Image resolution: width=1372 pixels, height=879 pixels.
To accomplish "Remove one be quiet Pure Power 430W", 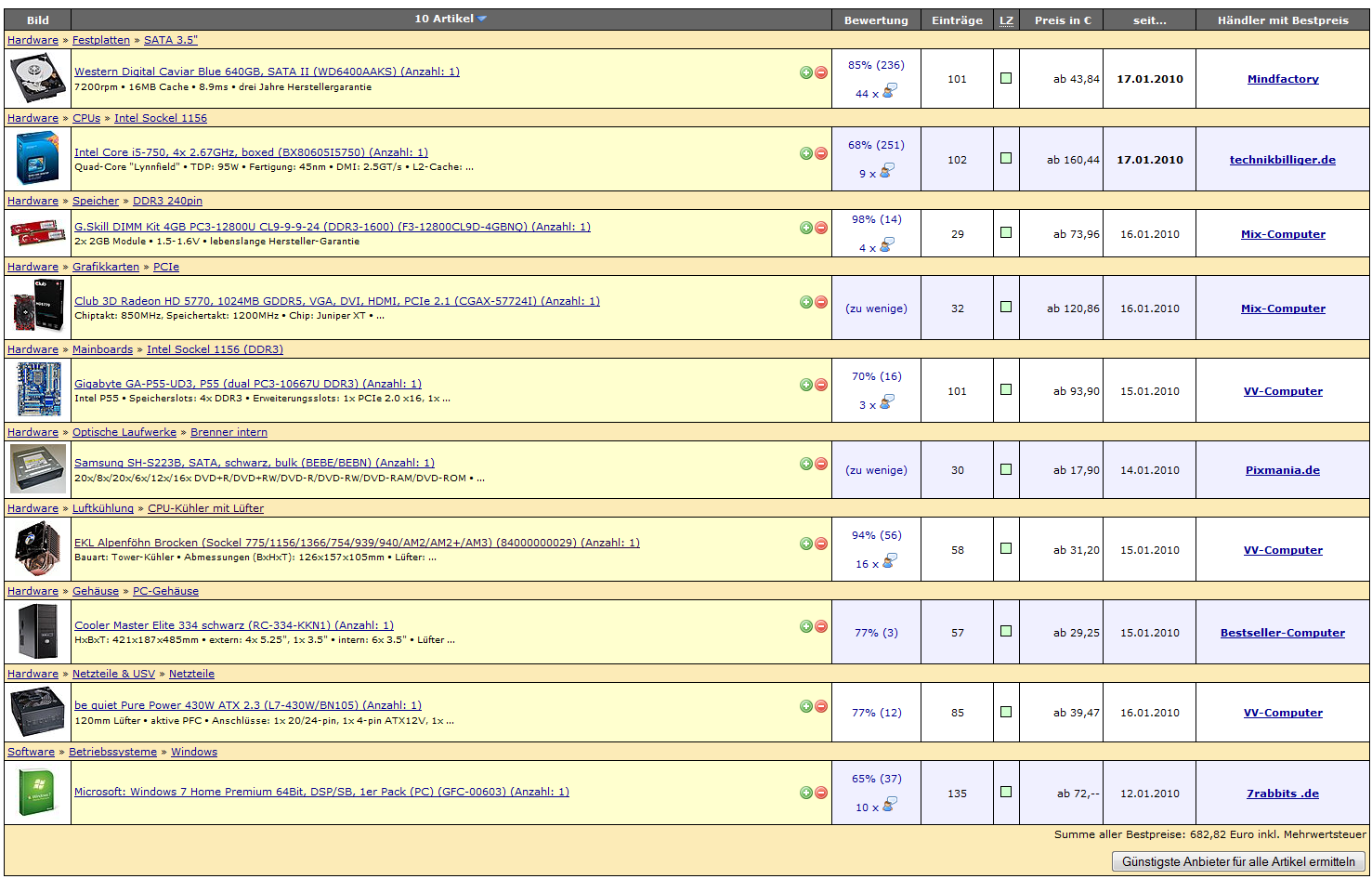I will (821, 706).
